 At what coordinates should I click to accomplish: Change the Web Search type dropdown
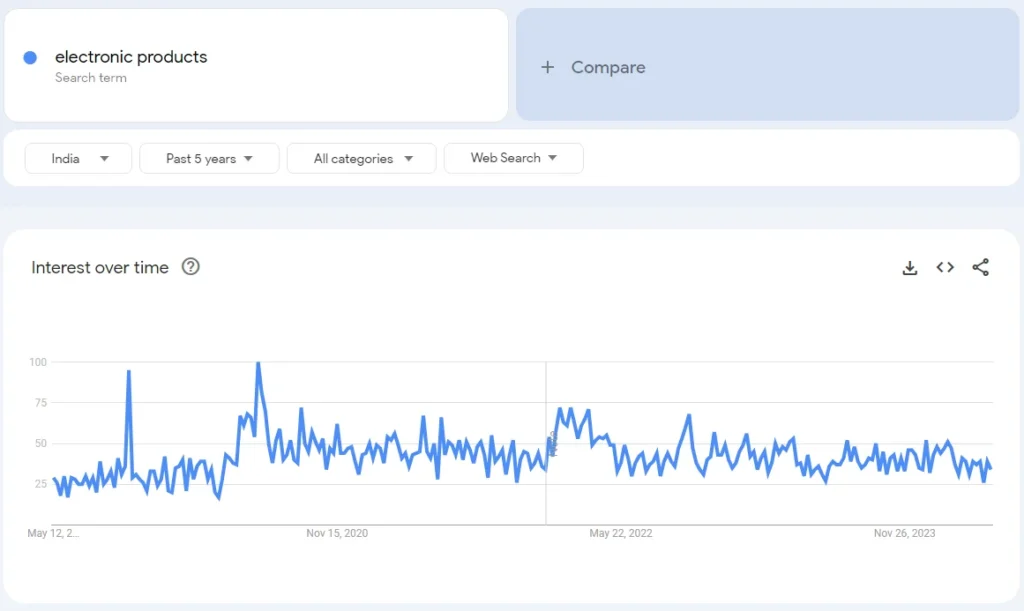513,158
